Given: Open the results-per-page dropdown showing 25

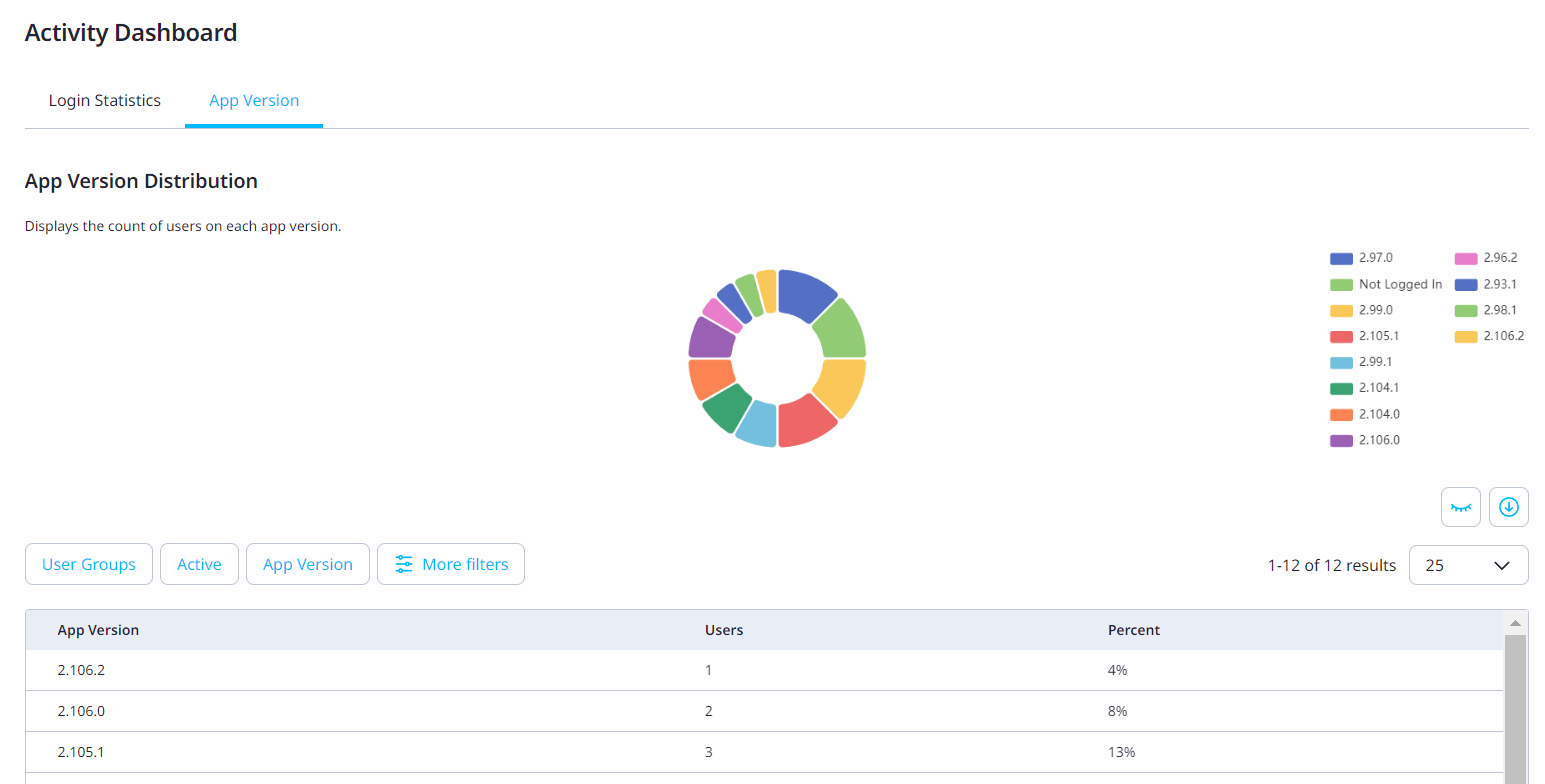Looking at the screenshot, I should [x=1468, y=565].
